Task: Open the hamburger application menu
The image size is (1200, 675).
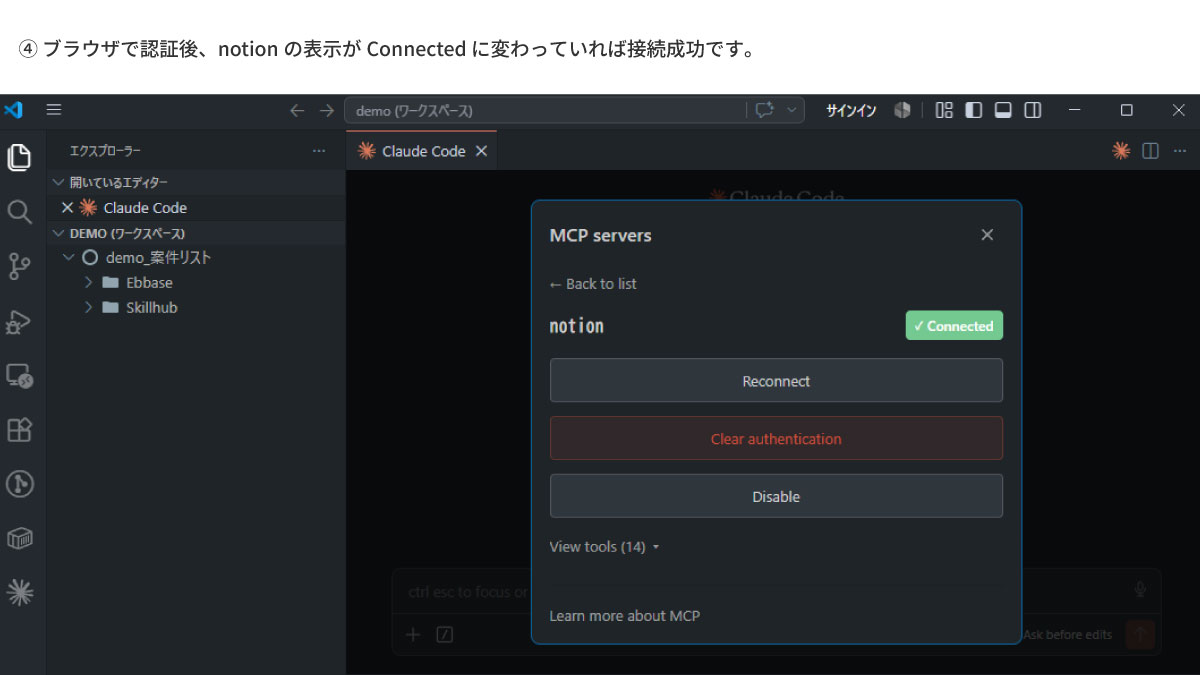Action: (x=54, y=110)
